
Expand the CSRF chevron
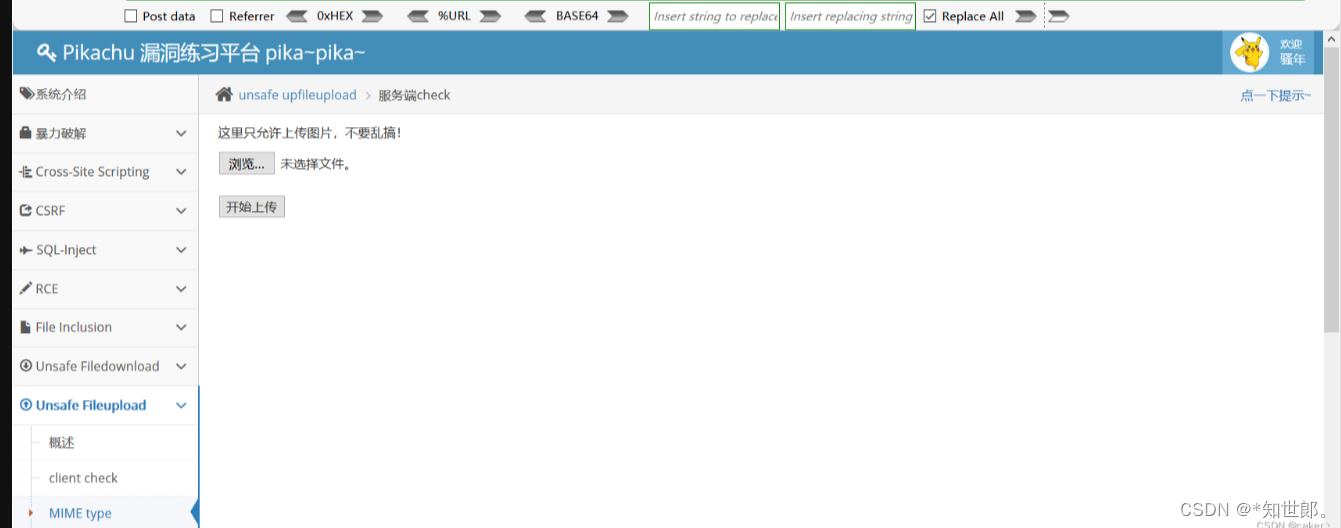pos(181,211)
